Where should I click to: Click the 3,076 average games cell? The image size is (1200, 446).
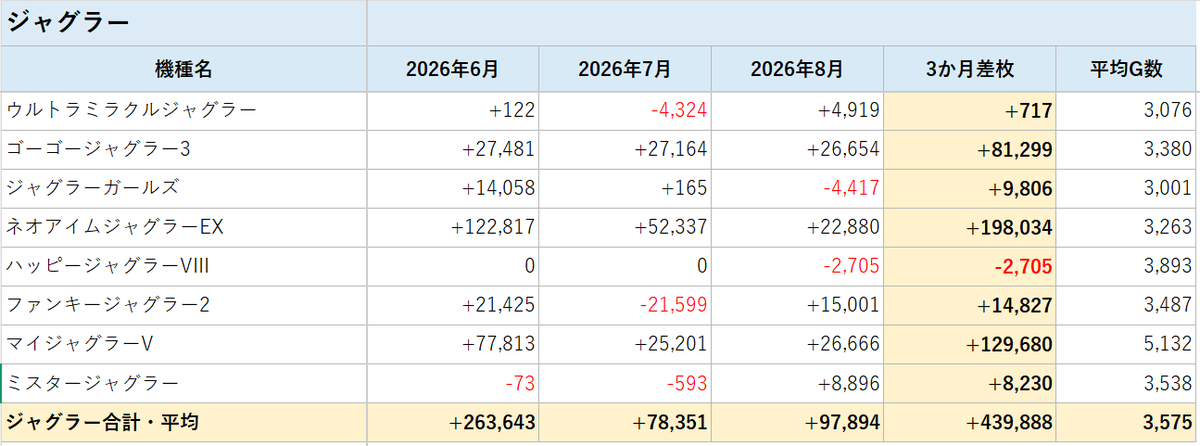tap(1128, 111)
